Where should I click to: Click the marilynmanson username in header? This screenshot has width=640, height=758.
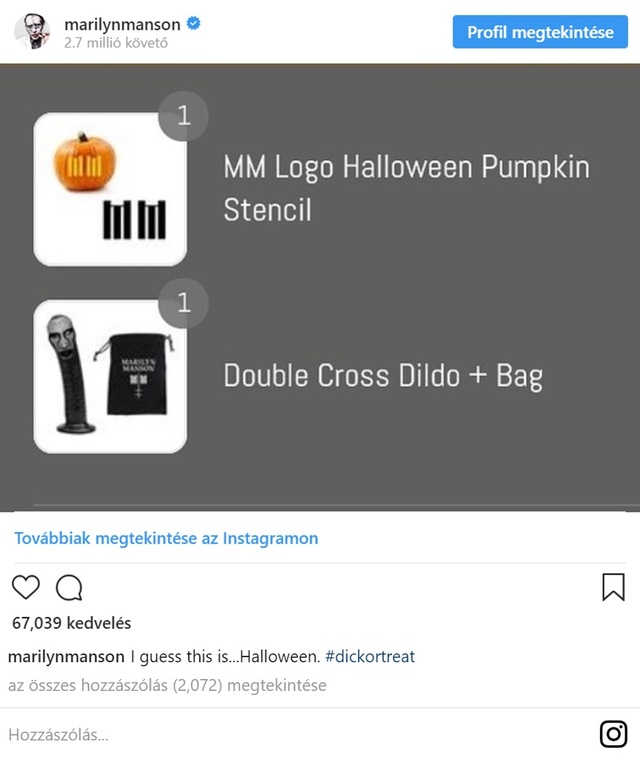(122, 24)
